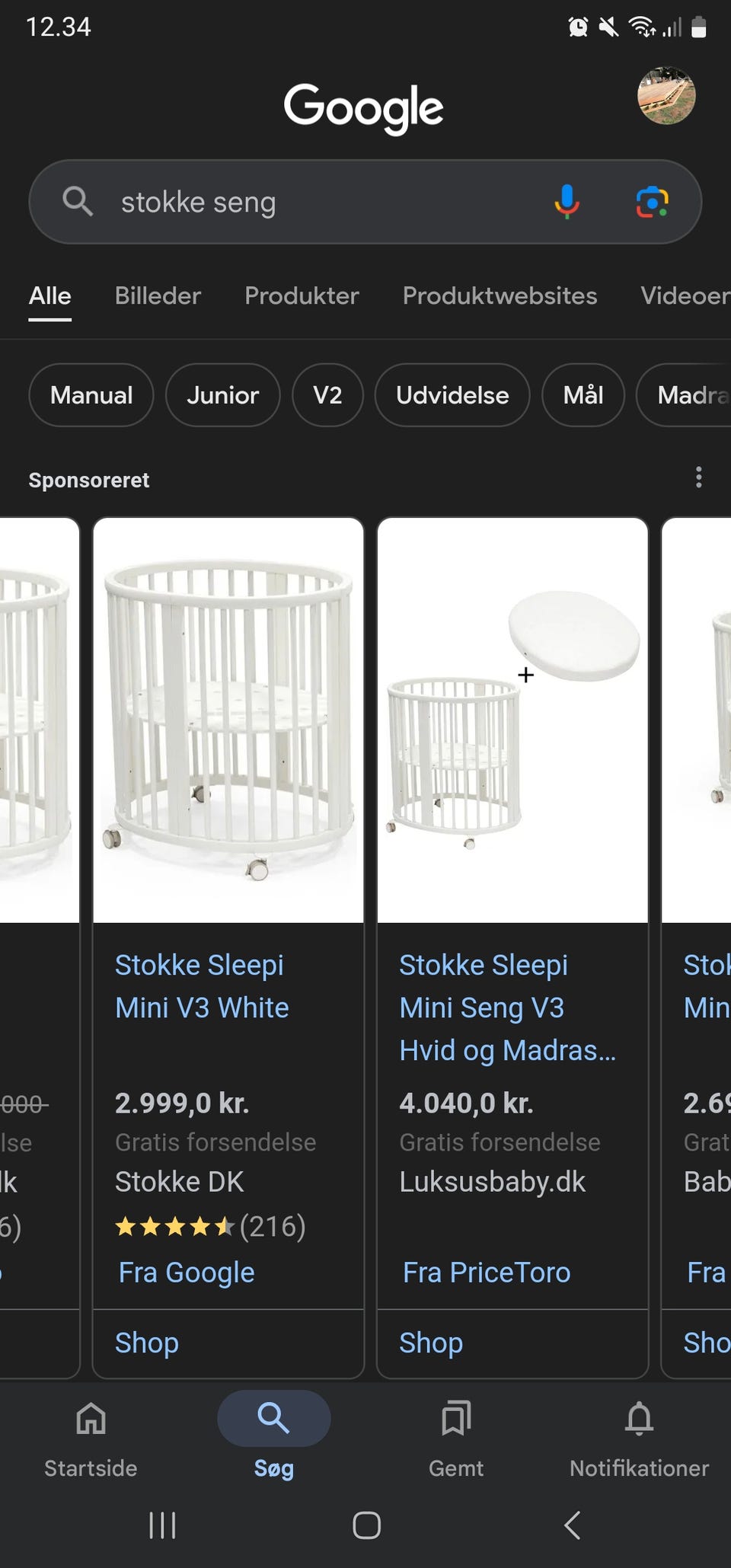The width and height of the screenshot is (731, 1568).
Task: Switch to the Produkter tab
Action: coord(302,296)
